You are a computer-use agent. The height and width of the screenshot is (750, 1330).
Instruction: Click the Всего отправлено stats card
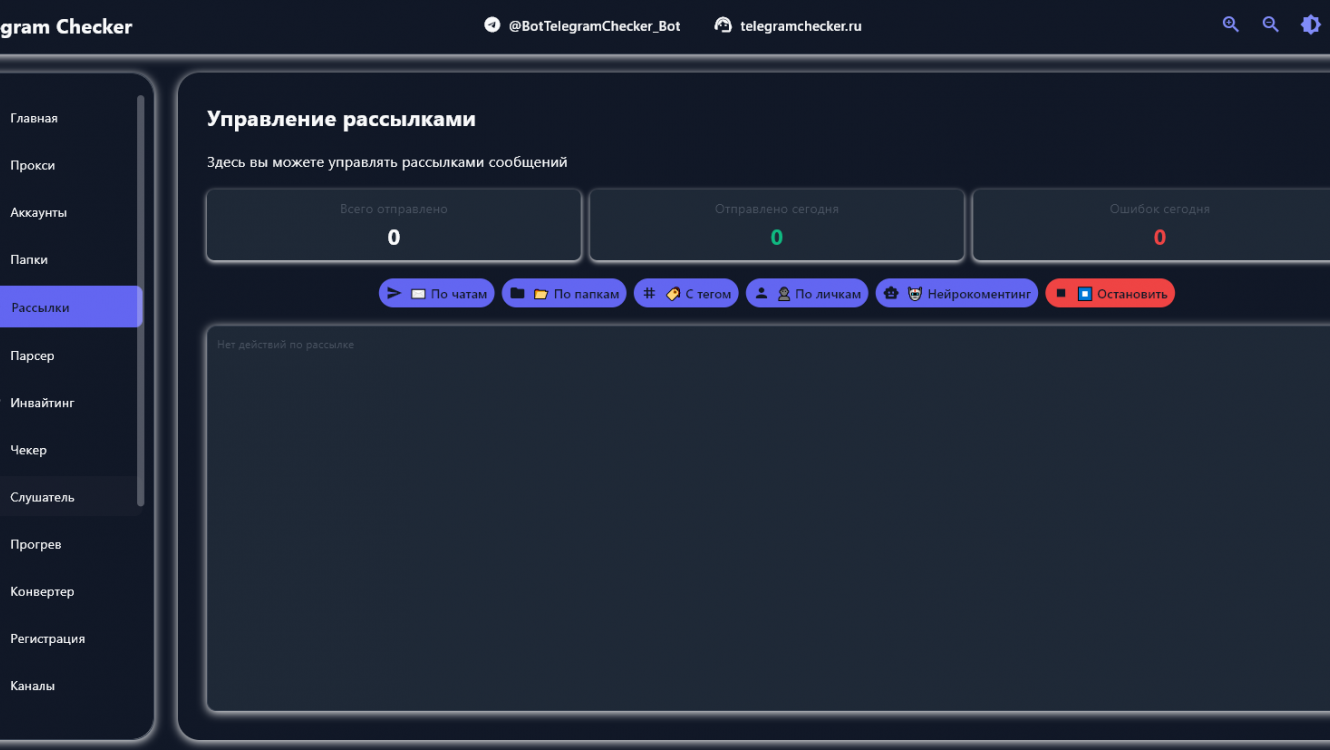[393, 225]
